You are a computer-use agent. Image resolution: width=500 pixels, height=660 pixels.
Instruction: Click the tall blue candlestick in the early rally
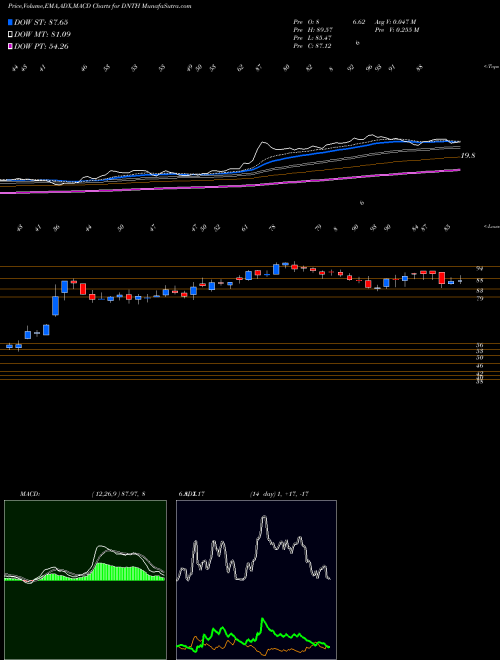(x=56, y=306)
